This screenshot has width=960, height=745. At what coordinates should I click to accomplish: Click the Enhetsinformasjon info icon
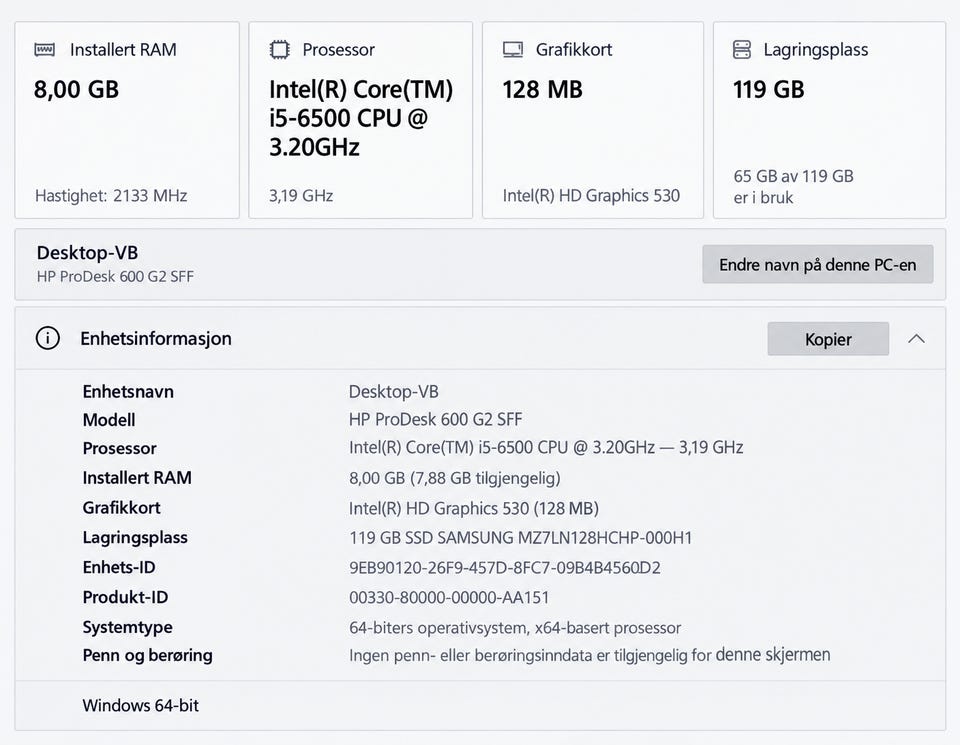coord(48,339)
